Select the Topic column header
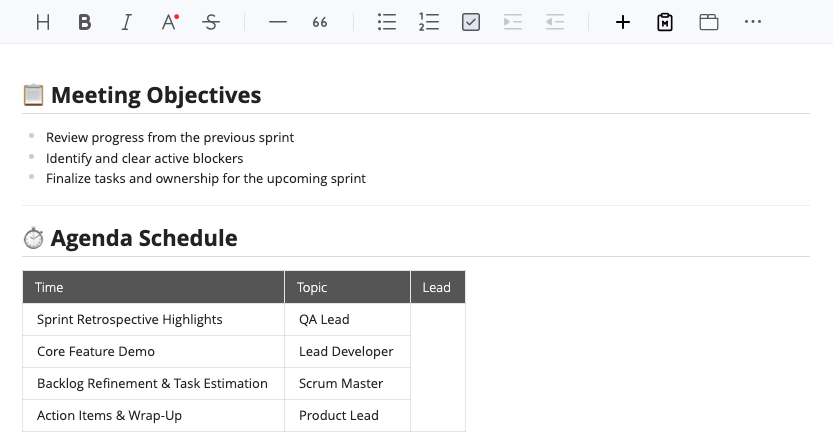This screenshot has width=833, height=442. click(x=347, y=287)
